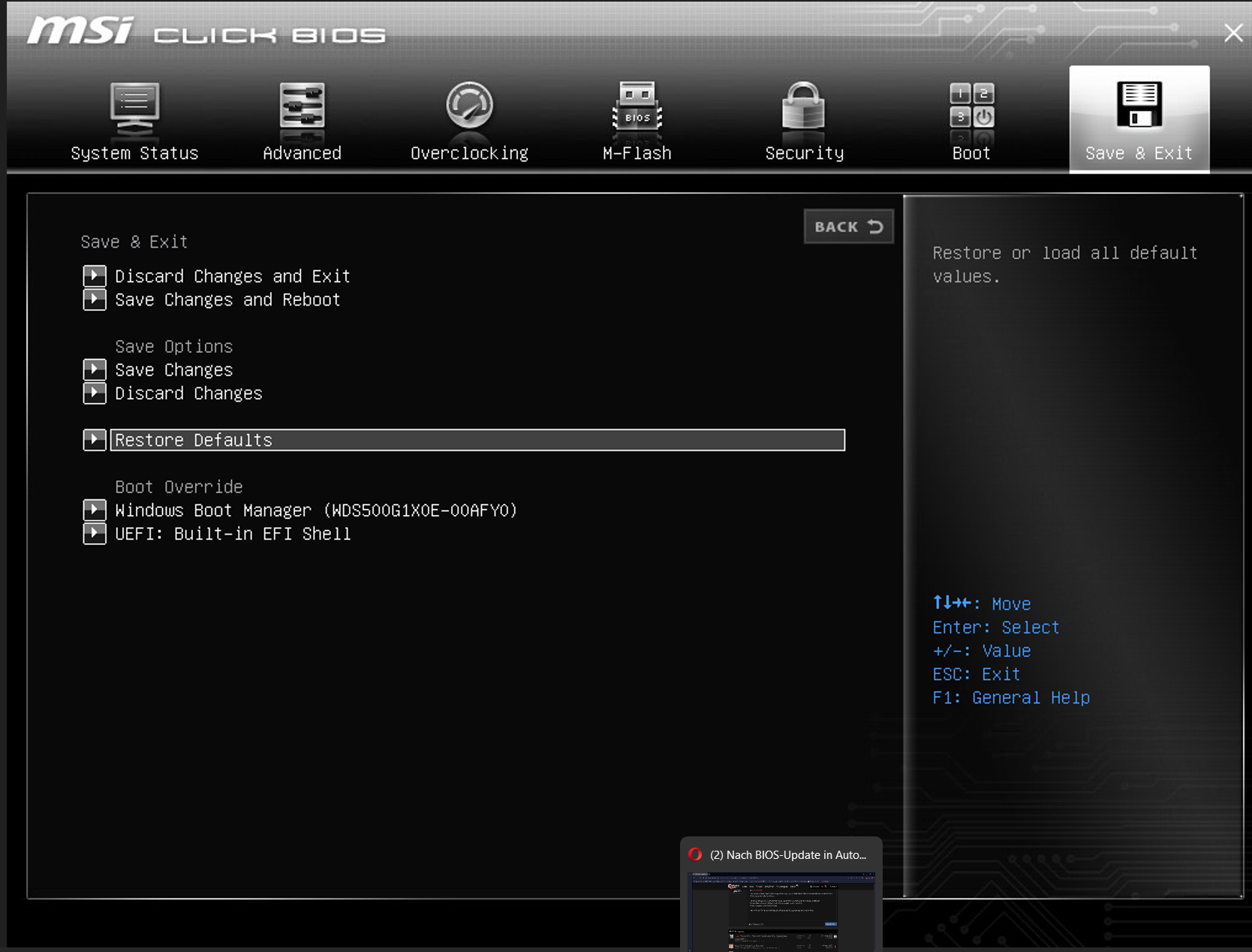
Task: Select Discard Changes and Exit
Action: pos(233,276)
